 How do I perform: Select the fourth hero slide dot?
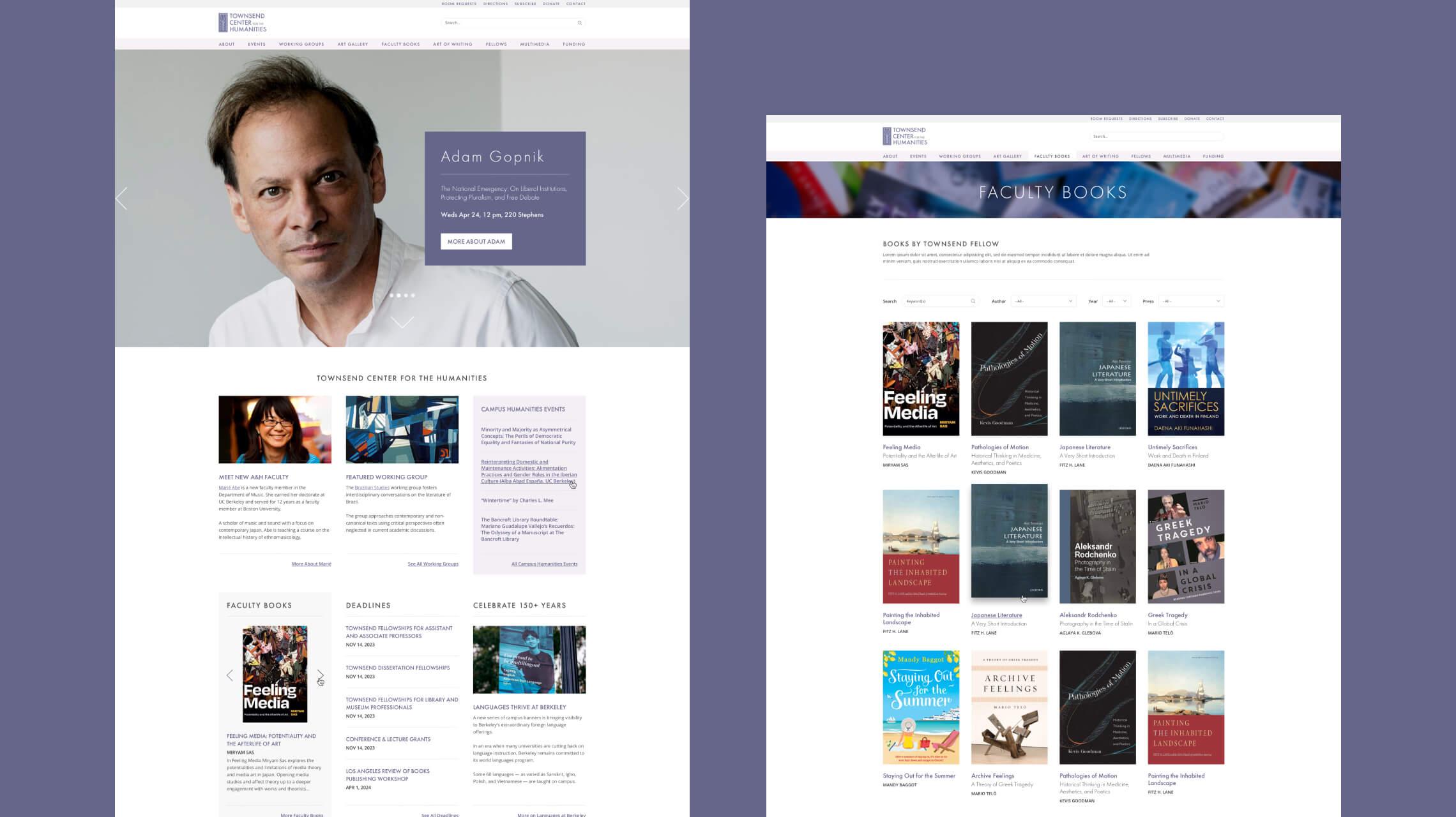click(x=413, y=296)
